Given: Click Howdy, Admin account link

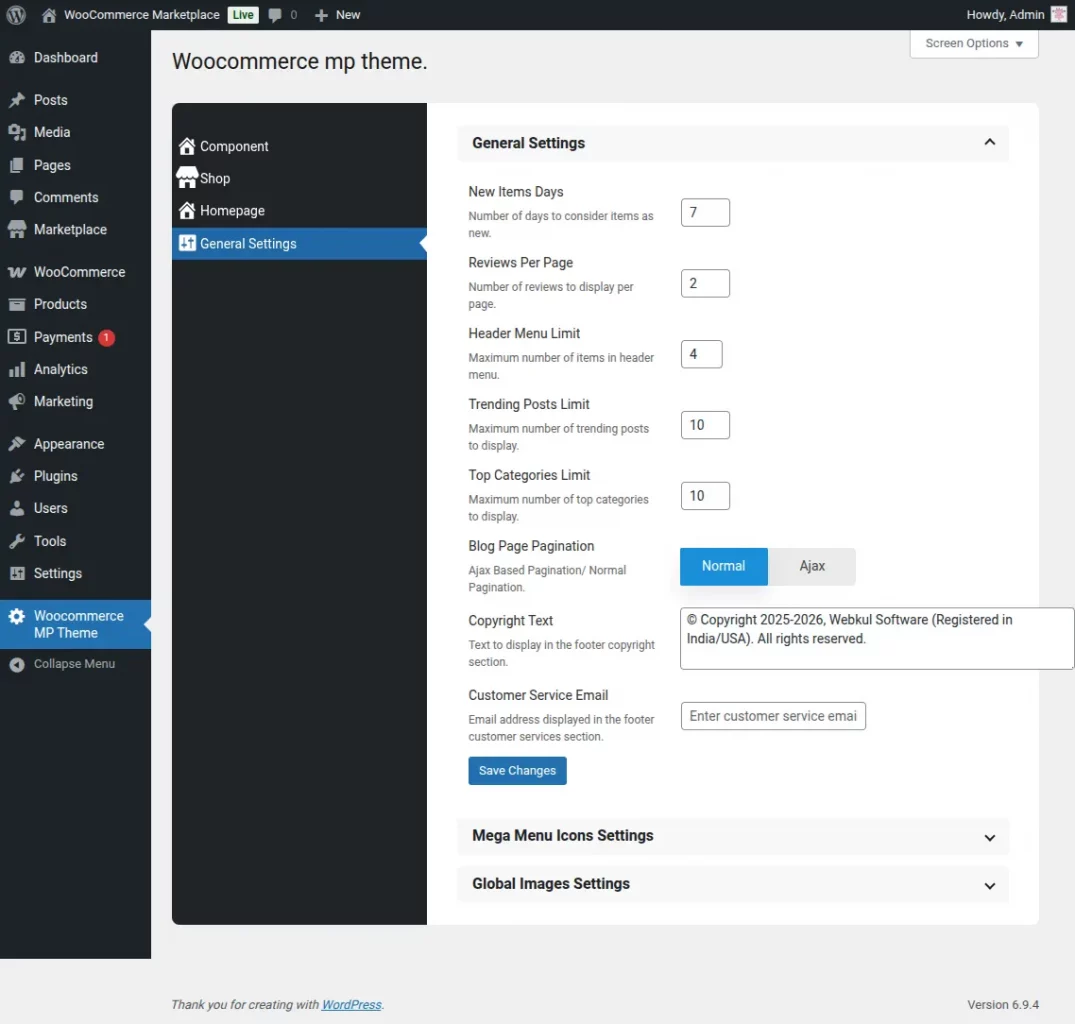Looking at the screenshot, I should click(x=1016, y=15).
